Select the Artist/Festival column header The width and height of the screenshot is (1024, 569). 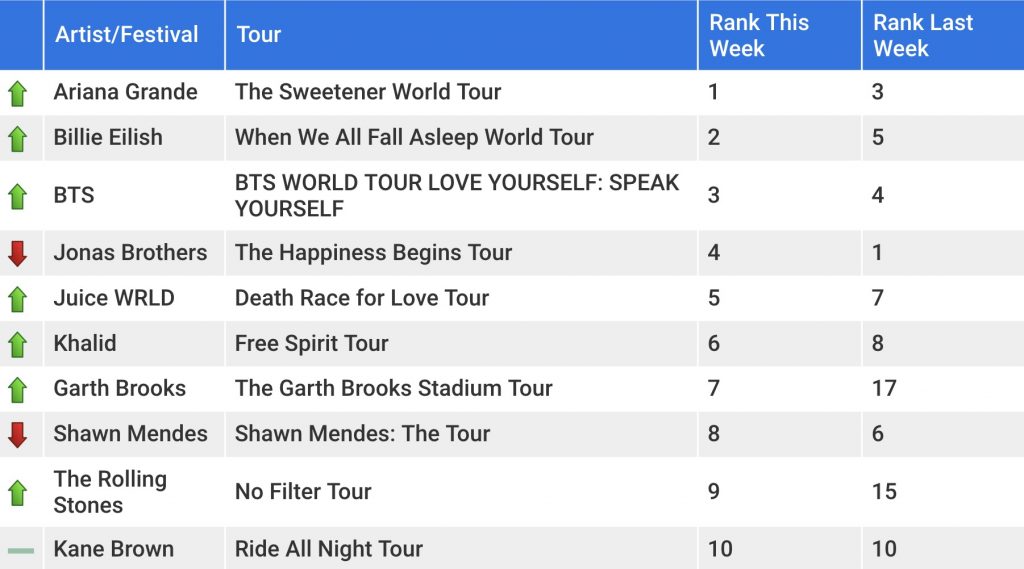134,35
